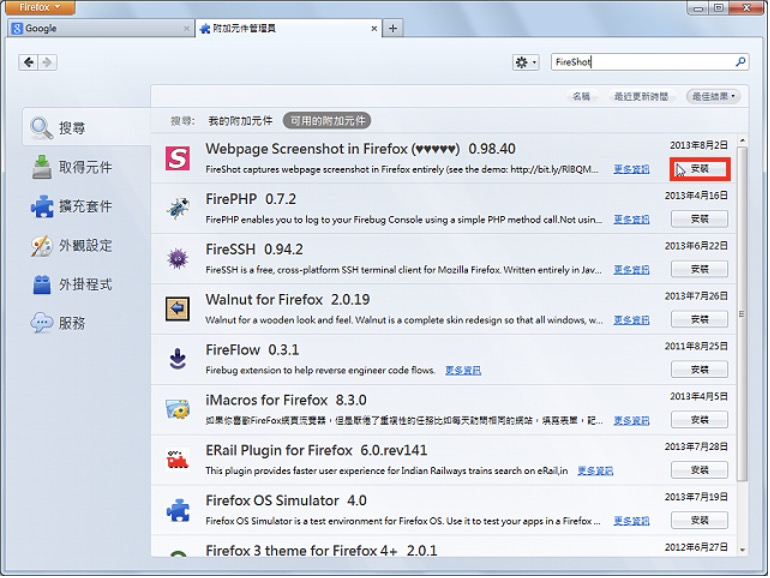Install the ERail Plugin for Firefox
The height and width of the screenshot is (578, 770).
[x=699, y=470]
